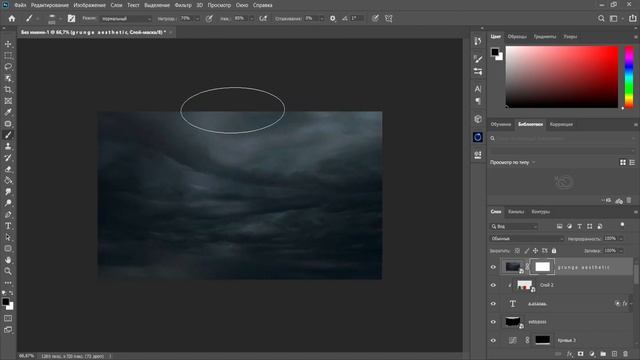Image resolution: width=640 pixels, height=360 pixels.
Task: Open the brush mode dropdown in options bar
Action: [126, 19]
